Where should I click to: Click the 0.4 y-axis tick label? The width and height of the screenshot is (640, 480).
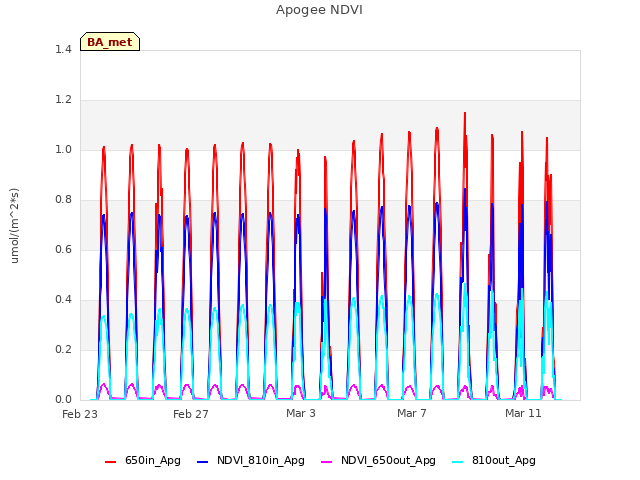(x=63, y=299)
